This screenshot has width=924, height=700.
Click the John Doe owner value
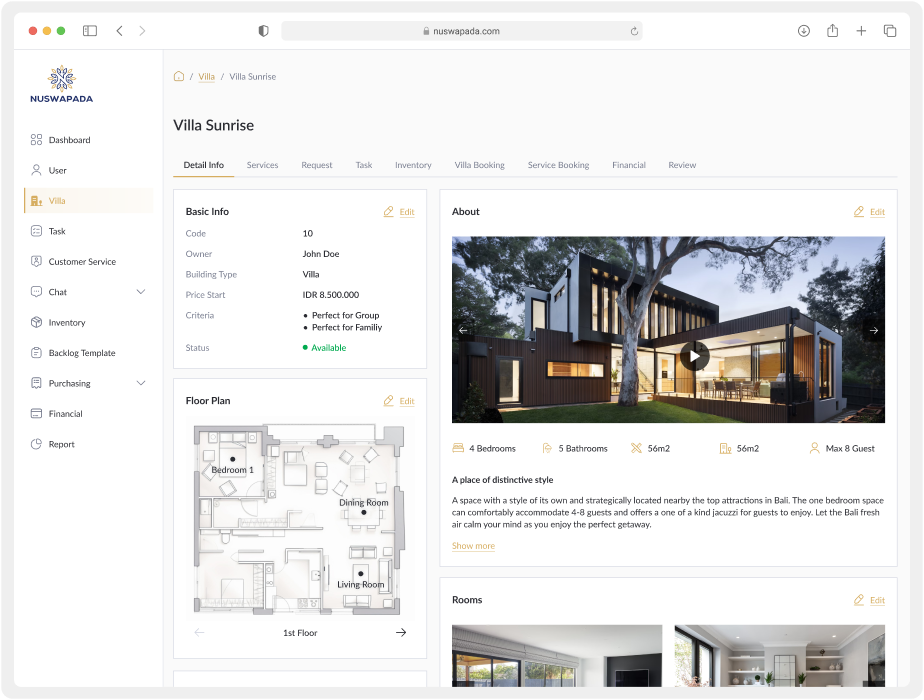(x=321, y=254)
